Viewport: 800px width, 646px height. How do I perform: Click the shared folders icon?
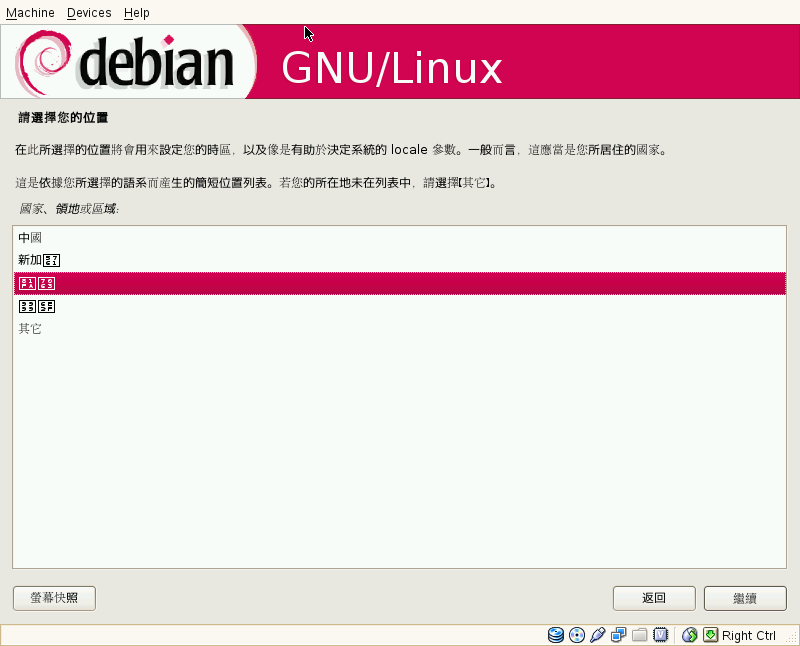pos(639,635)
